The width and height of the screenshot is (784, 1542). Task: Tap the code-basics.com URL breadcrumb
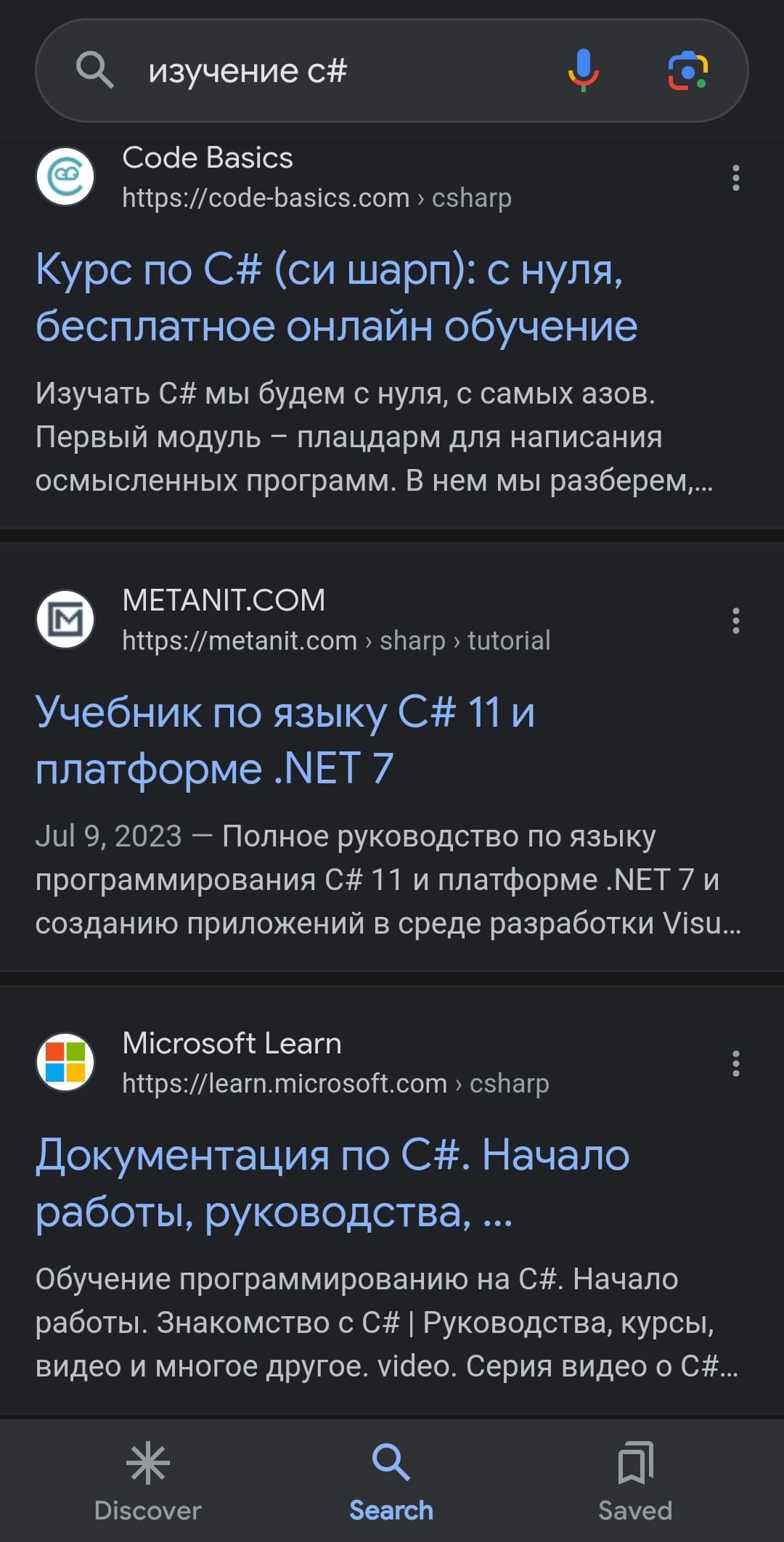coord(317,198)
